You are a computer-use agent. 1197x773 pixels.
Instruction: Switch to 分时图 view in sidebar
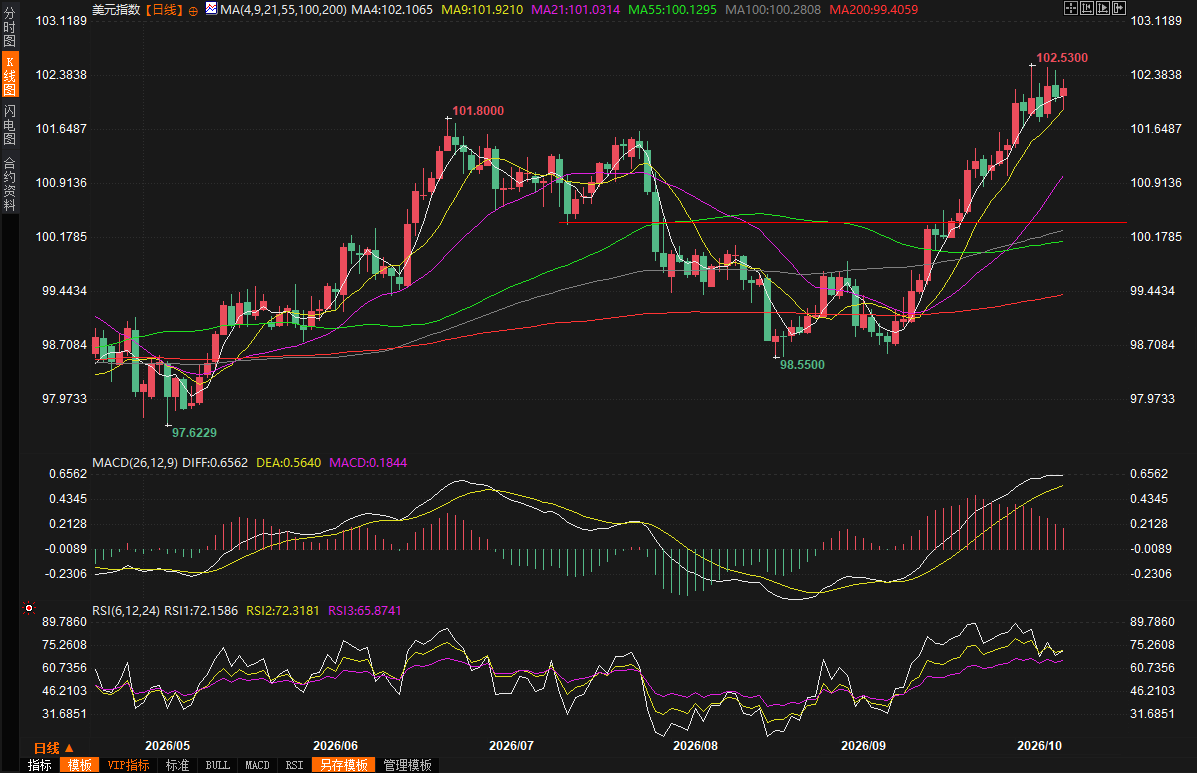9,27
